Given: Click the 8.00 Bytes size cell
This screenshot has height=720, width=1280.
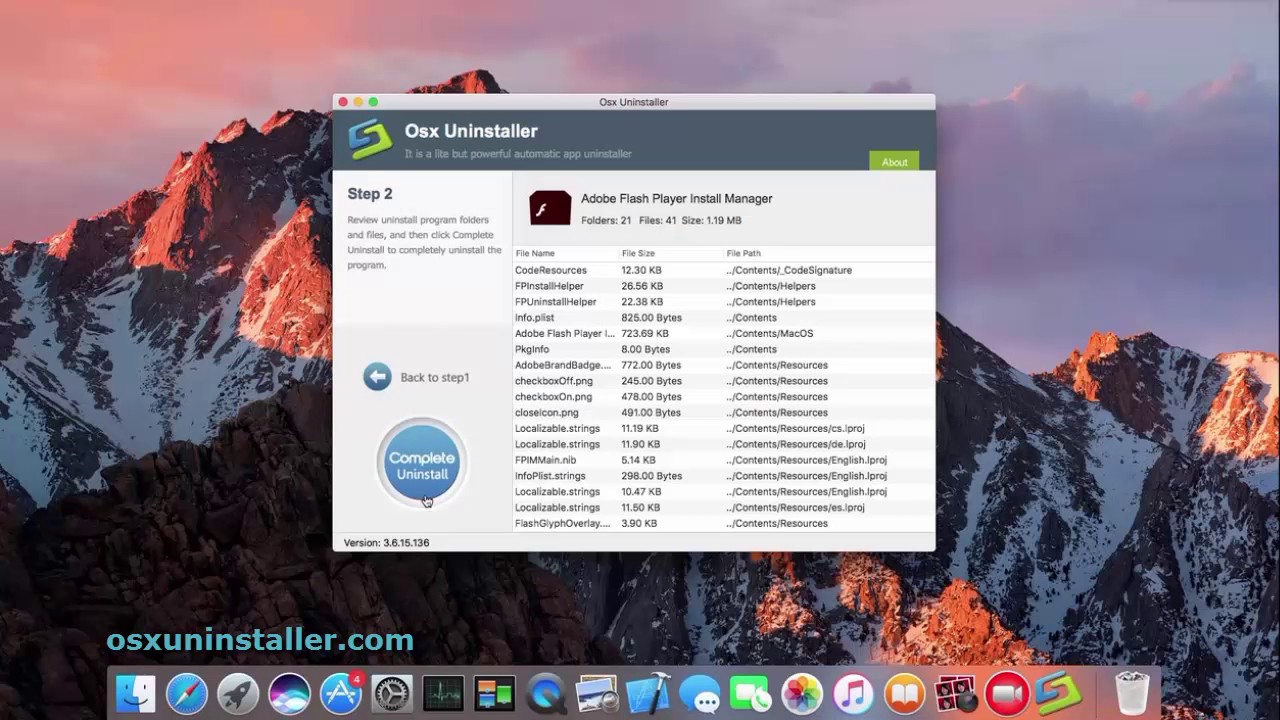Looking at the screenshot, I should 645,350.
